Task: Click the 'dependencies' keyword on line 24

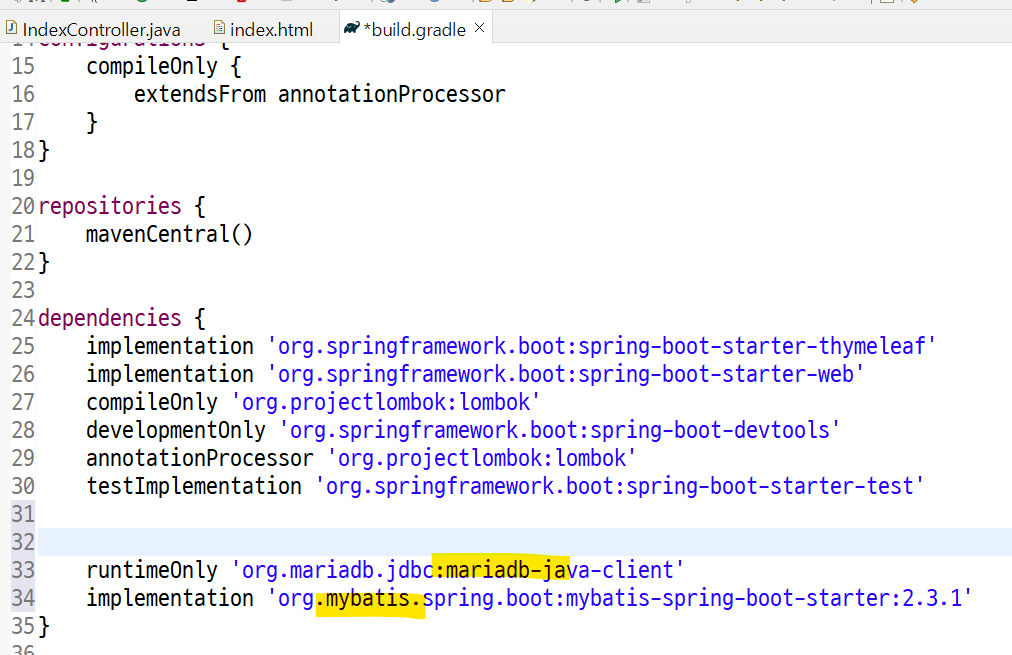Action: [x=110, y=318]
